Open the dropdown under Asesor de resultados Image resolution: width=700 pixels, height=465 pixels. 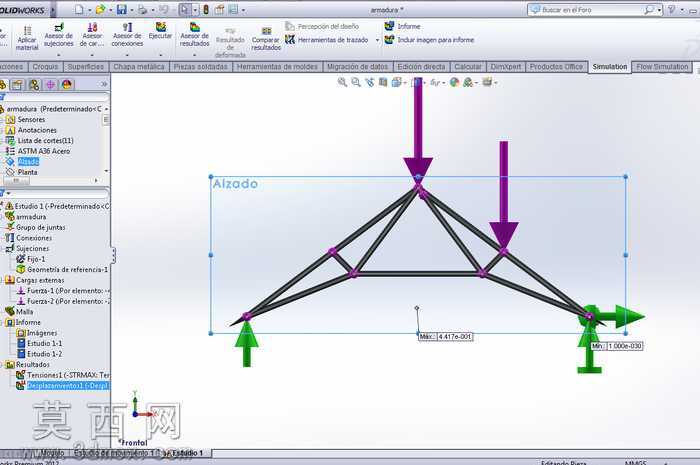[194, 55]
